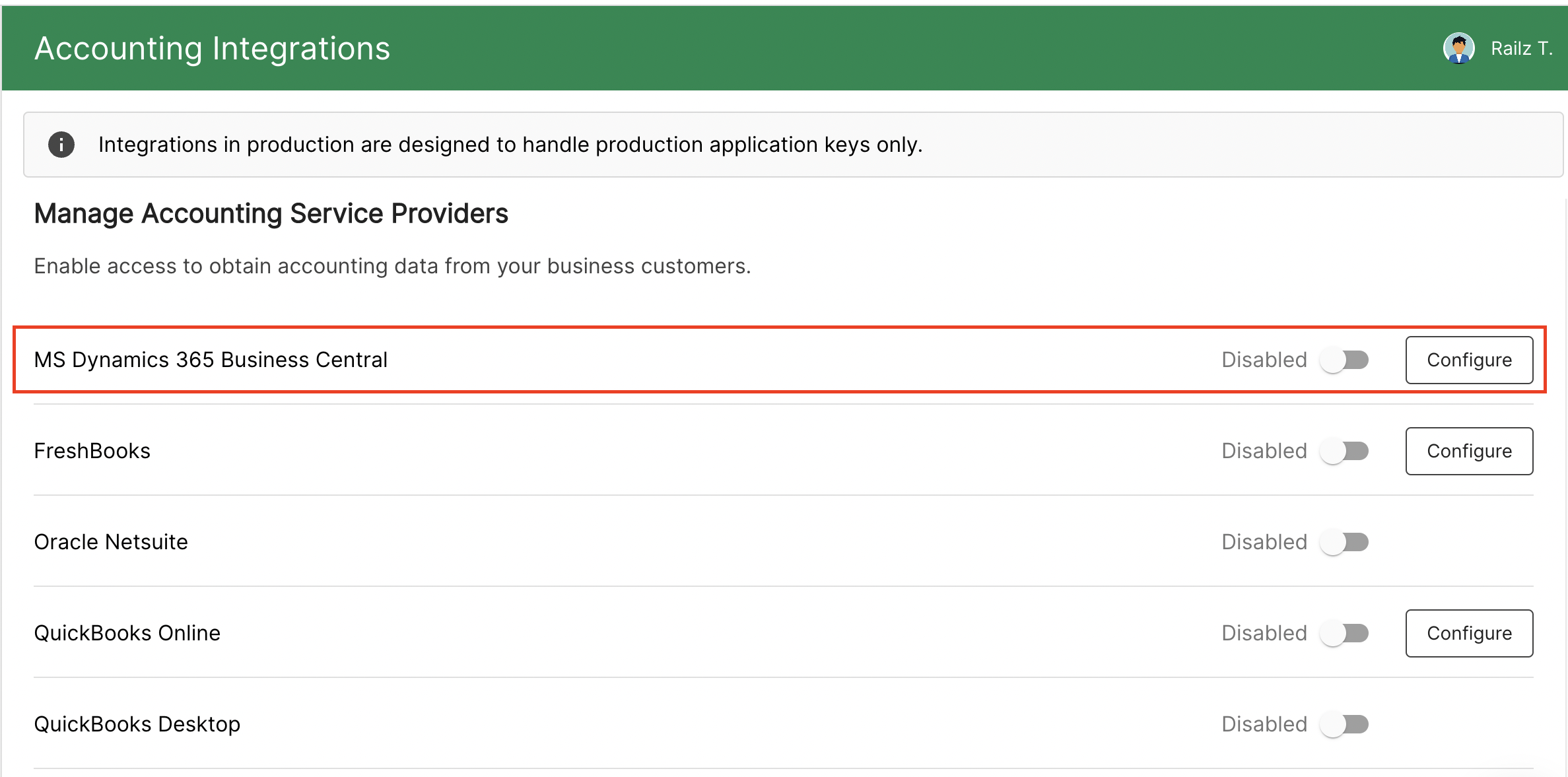Configure MS Dynamics 365 Business Central
The image size is (1568, 777).
(1469, 360)
